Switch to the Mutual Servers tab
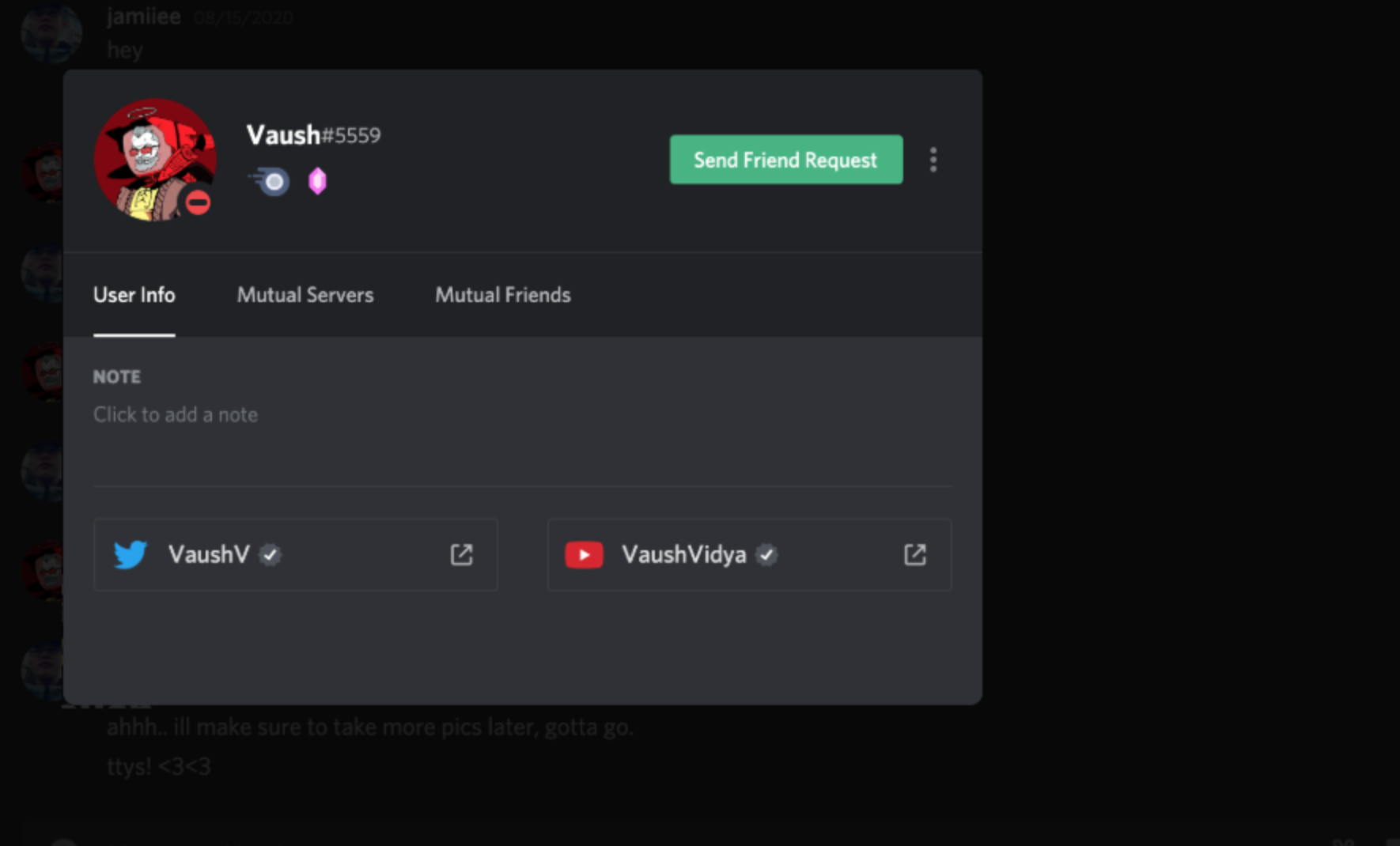 click(305, 295)
